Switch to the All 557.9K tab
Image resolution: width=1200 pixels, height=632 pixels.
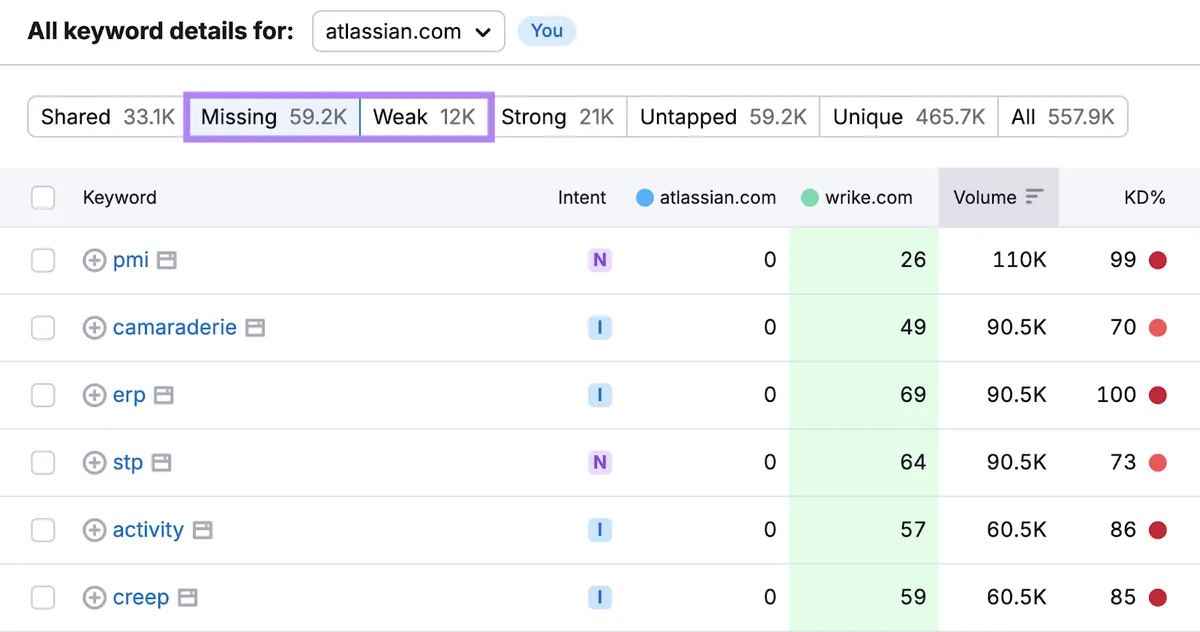(x=1063, y=117)
